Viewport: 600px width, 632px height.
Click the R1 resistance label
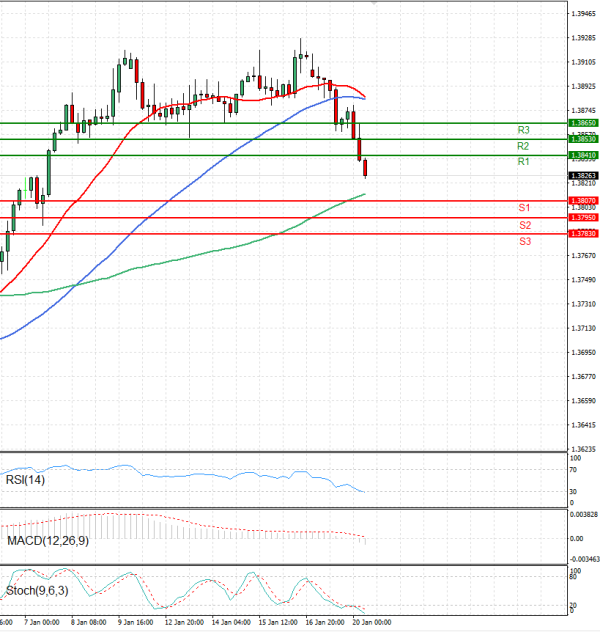(523, 162)
